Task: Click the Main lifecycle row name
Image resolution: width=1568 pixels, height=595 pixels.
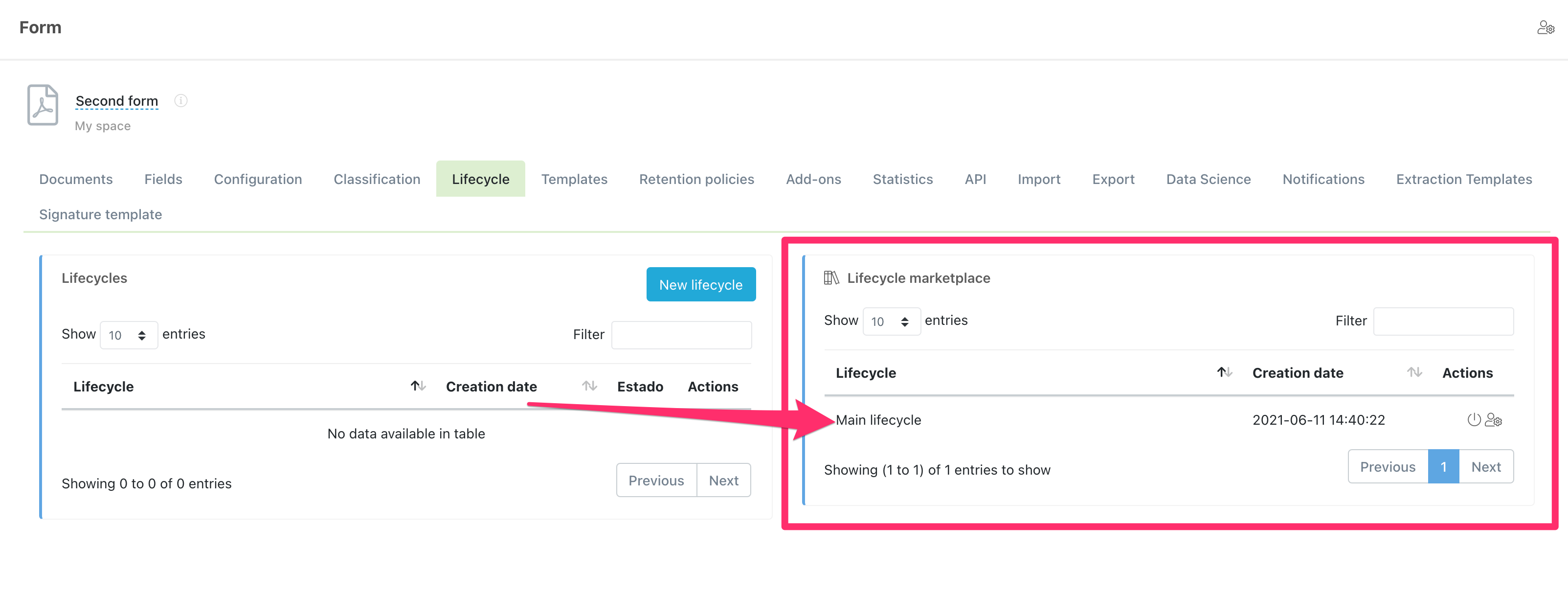Action: click(x=878, y=420)
